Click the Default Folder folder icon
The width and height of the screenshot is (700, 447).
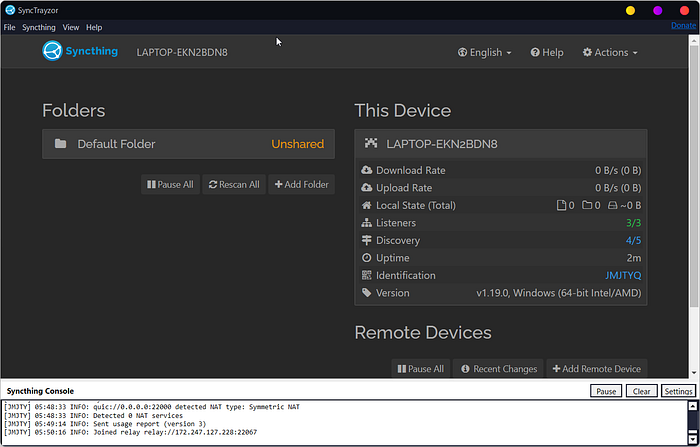pos(60,144)
